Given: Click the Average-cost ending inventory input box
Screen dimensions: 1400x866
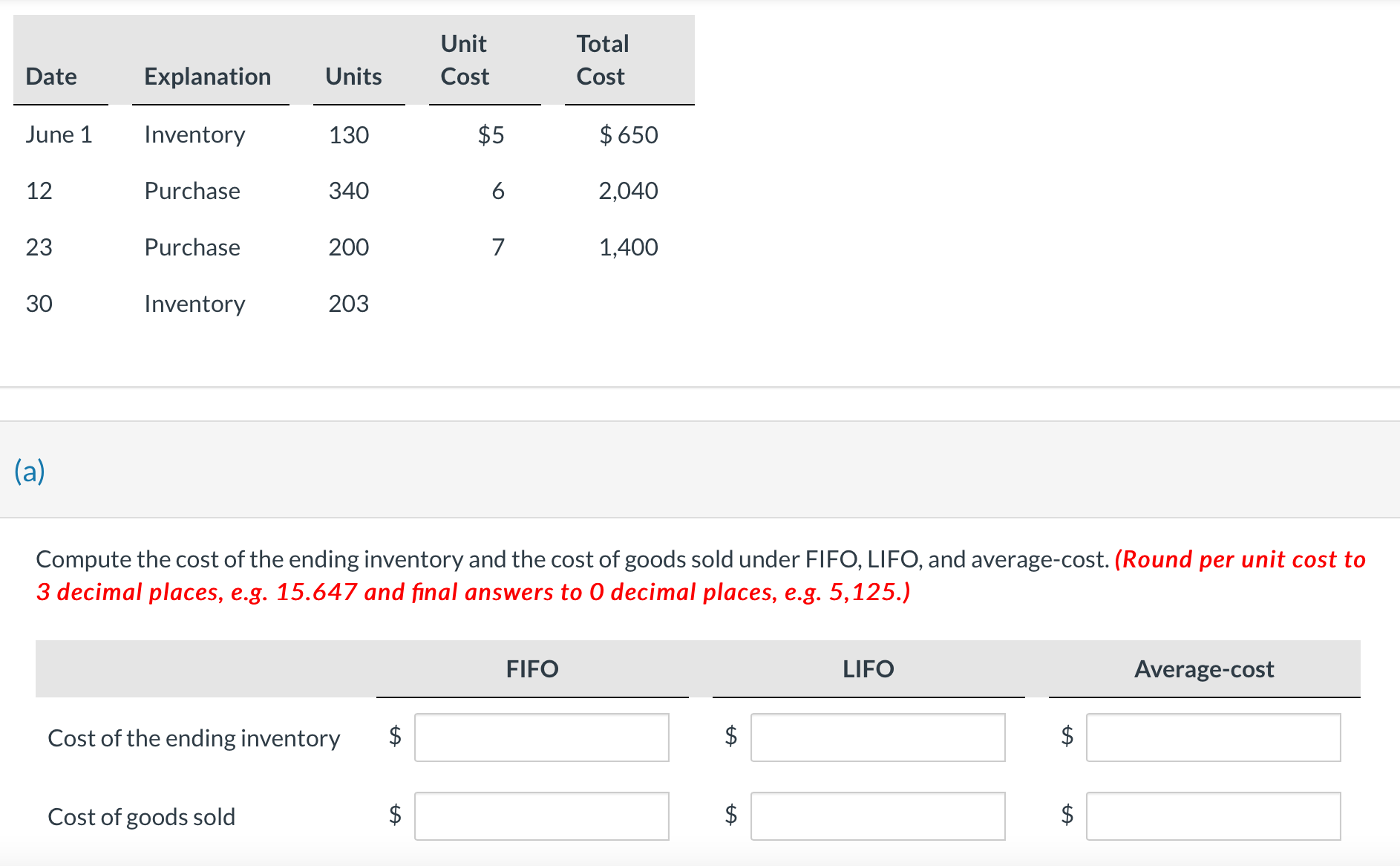Looking at the screenshot, I should 1213,737.
